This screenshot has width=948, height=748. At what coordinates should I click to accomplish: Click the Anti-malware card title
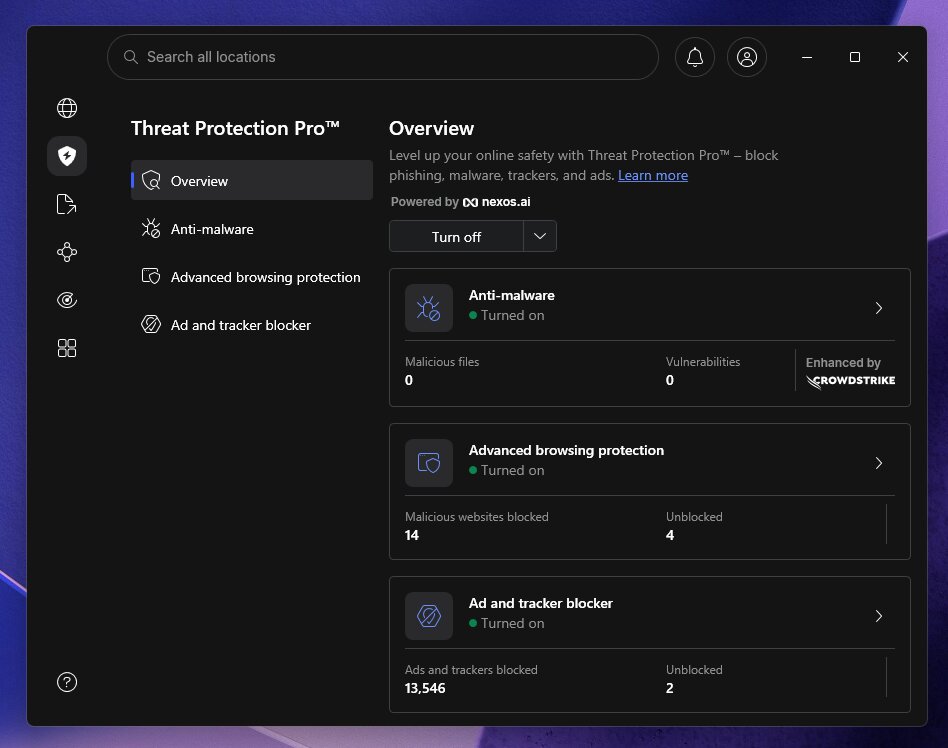pyautogui.click(x=511, y=296)
